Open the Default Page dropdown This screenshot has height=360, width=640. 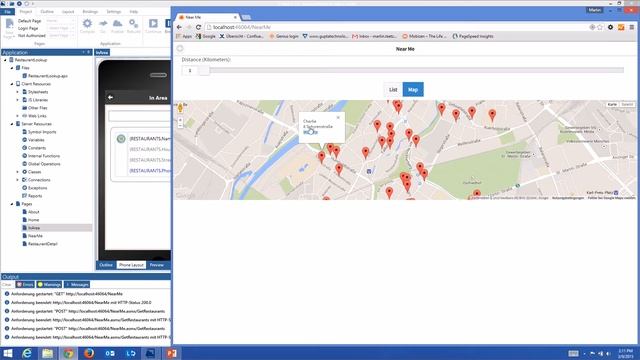[x=60, y=20]
